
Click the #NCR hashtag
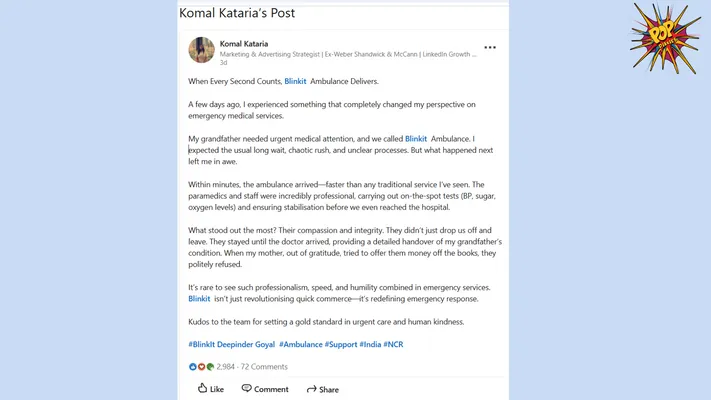click(x=393, y=344)
